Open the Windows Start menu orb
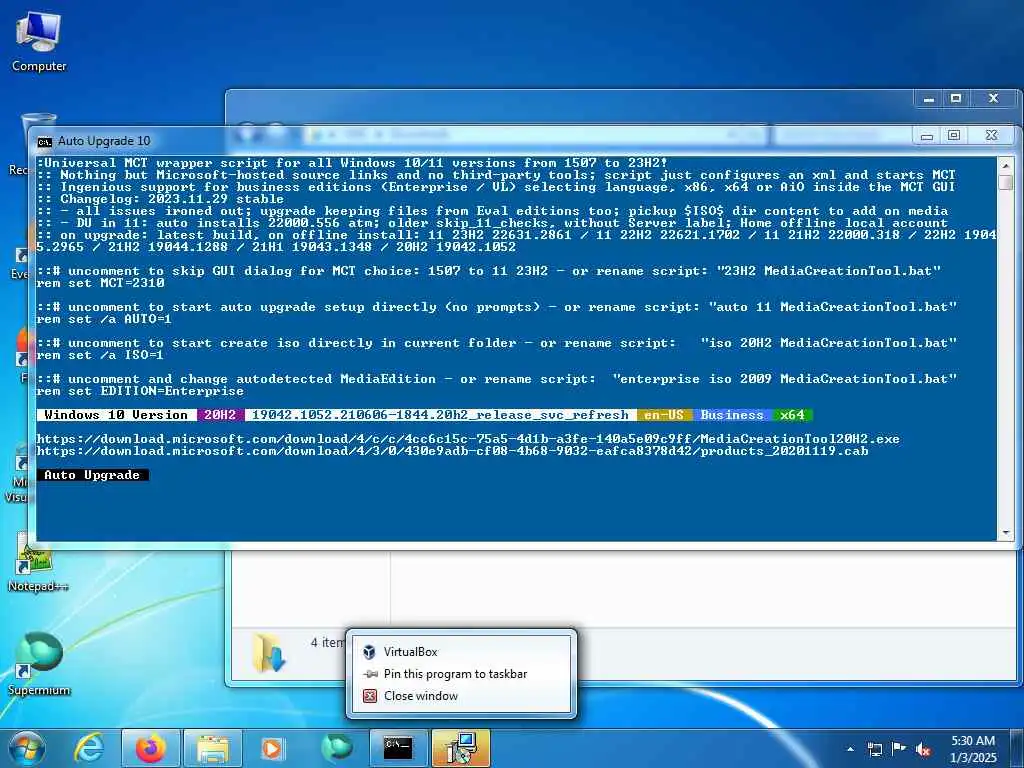 point(26,748)
